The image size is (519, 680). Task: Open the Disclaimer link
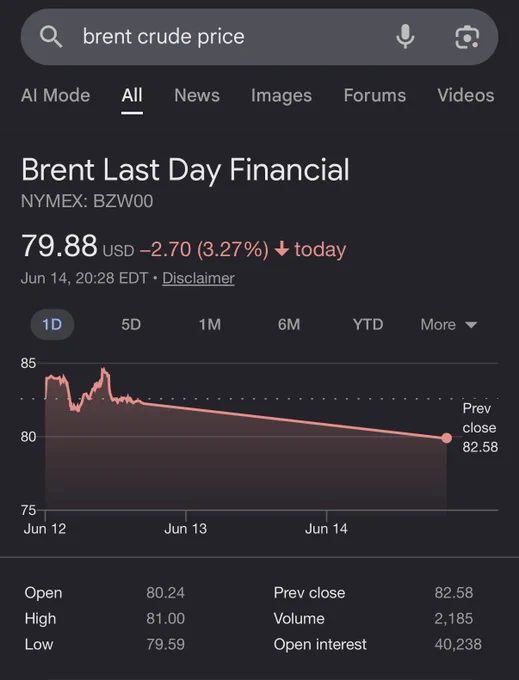coord(198,278)
